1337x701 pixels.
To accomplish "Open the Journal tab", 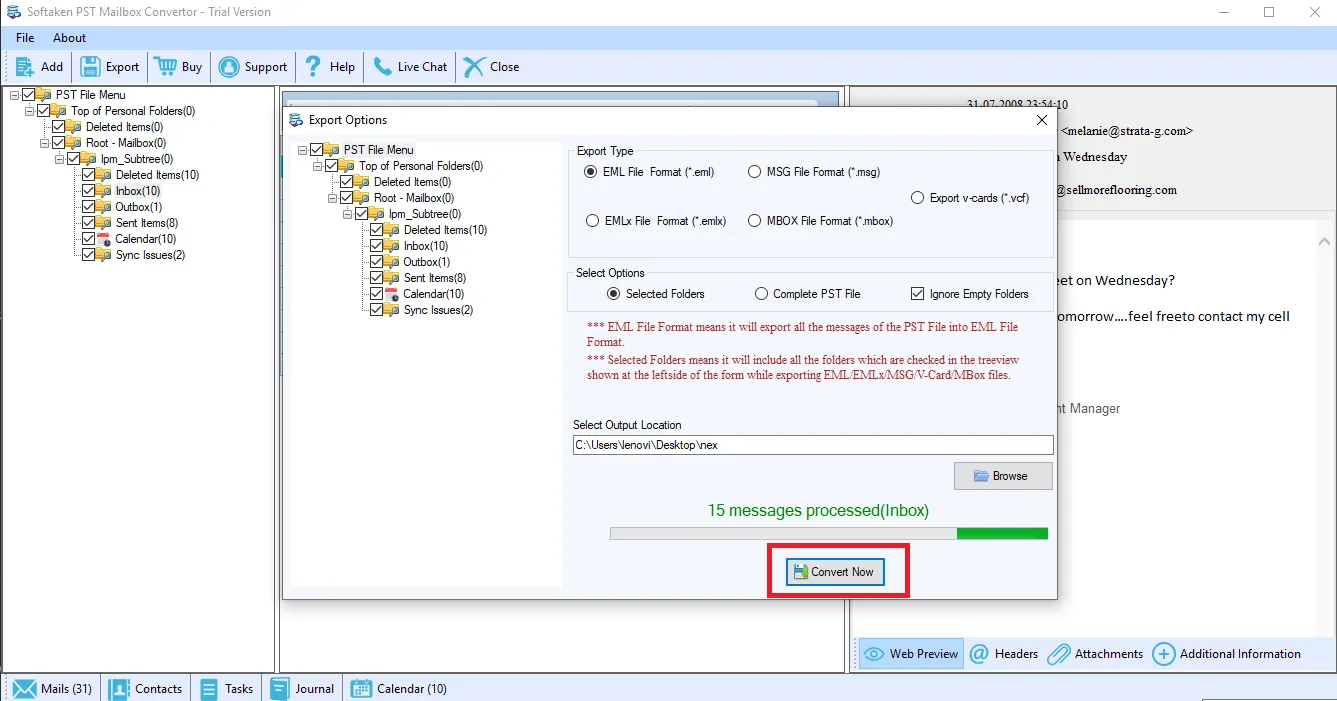I will pos(302,688).
